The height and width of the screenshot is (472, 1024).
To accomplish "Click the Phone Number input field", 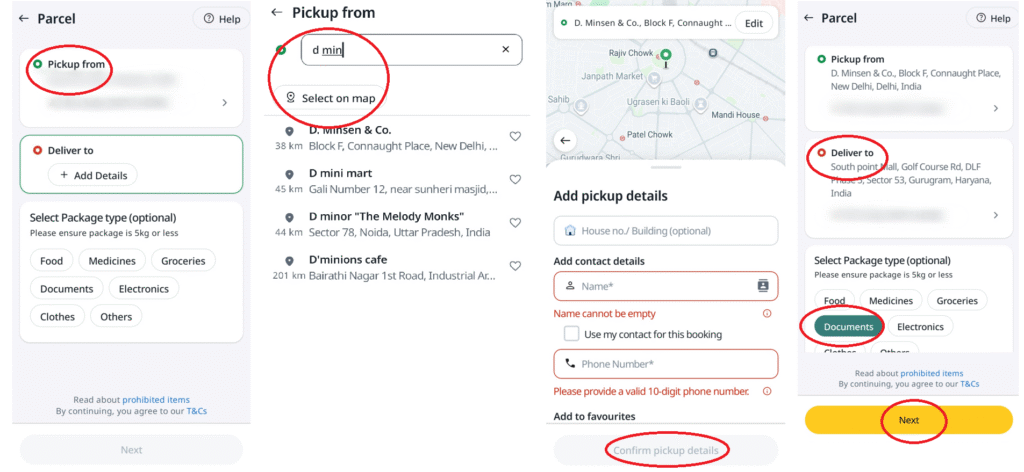I will click(665, 364).
